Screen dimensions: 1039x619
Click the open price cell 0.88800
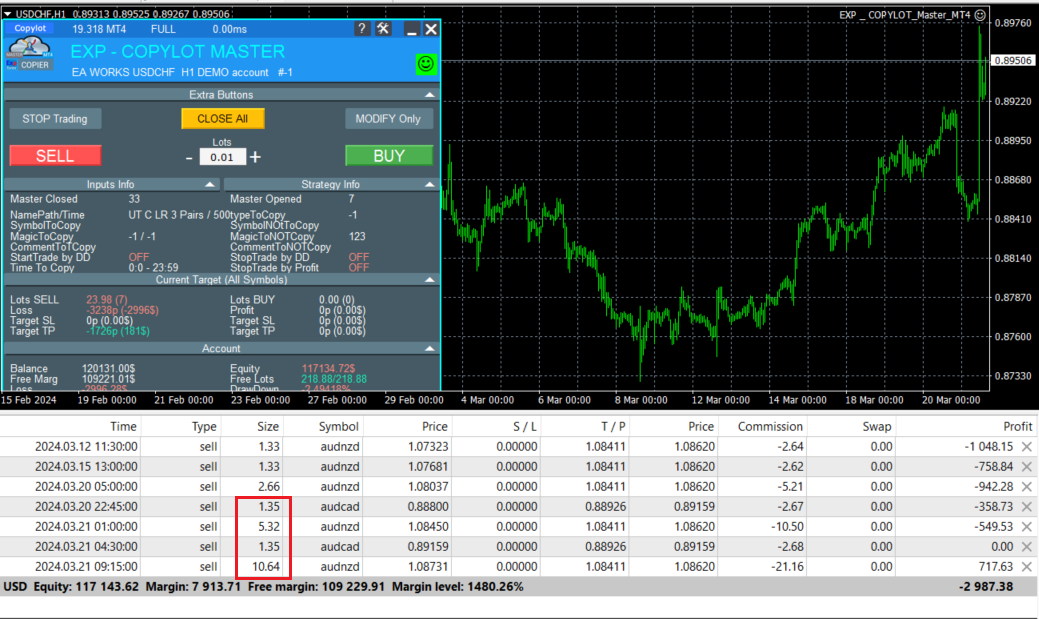pos(428,506)
